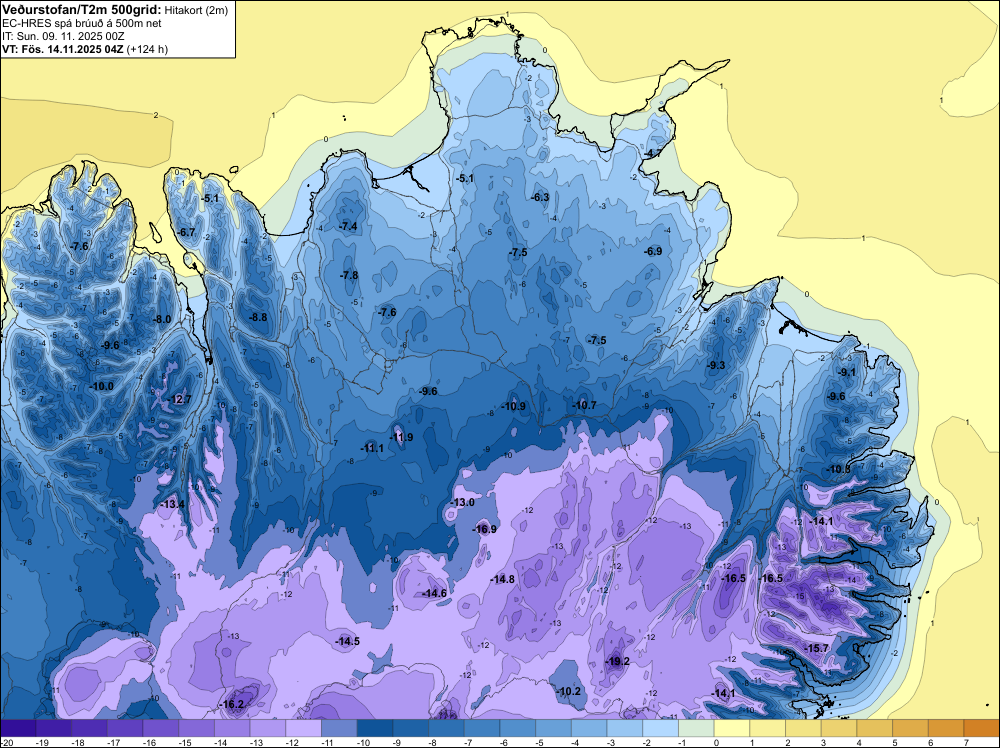1000x748 pixels.
Task: Click the pale green legend swatch labeled -1
Action: pos(696,728)
